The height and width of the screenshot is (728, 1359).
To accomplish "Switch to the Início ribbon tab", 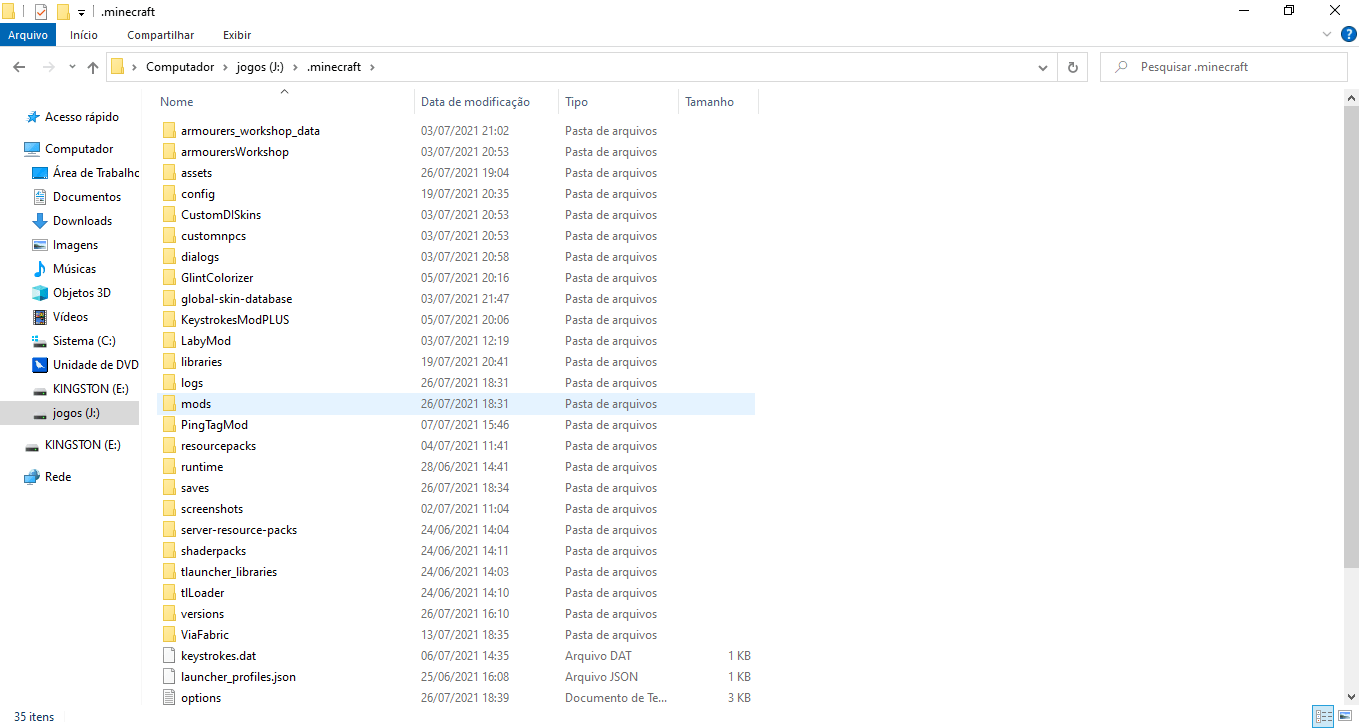I will 84,35.
